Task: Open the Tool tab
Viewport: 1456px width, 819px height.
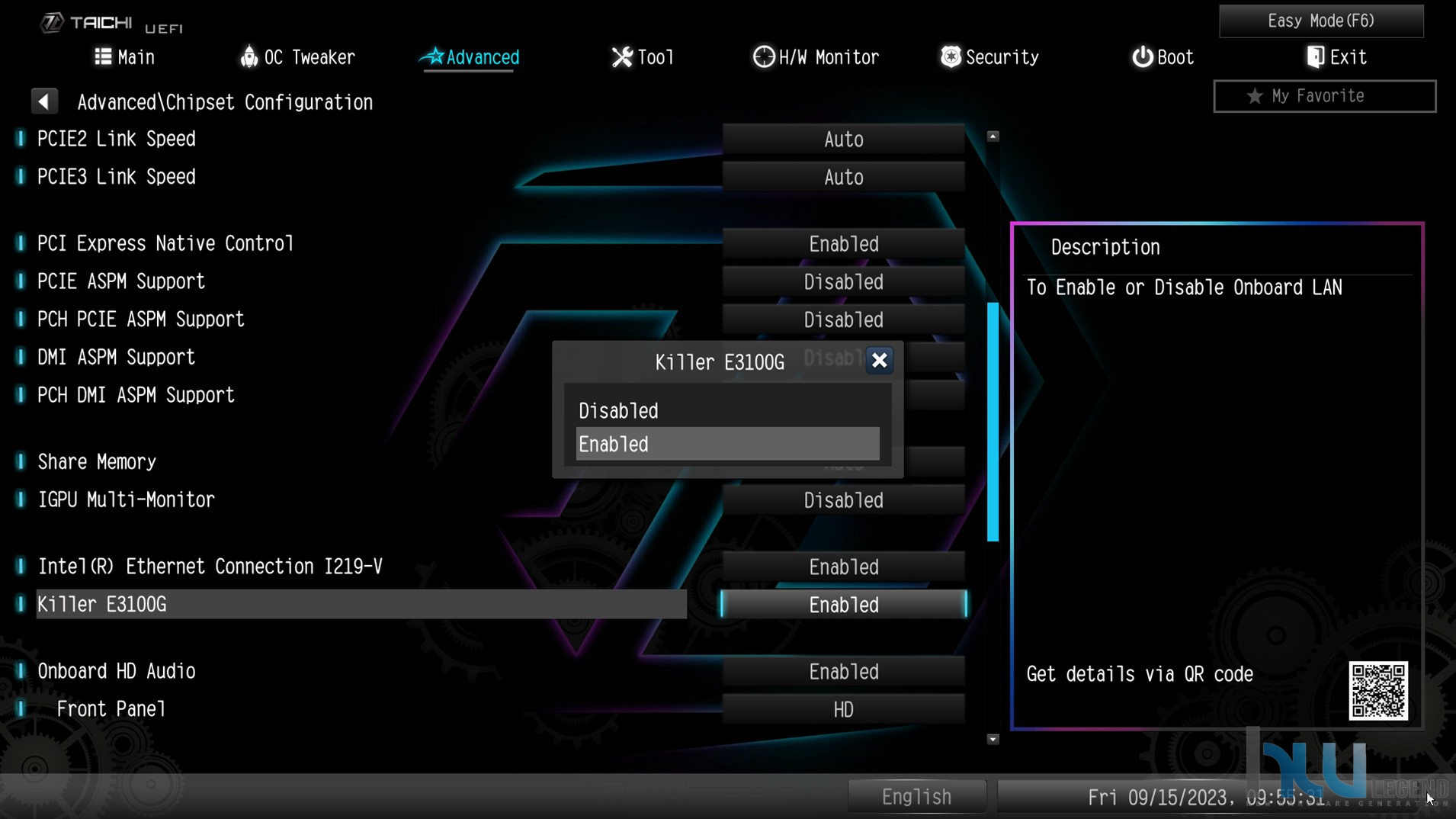Action: pyautogui.click(x=643, y=57)
